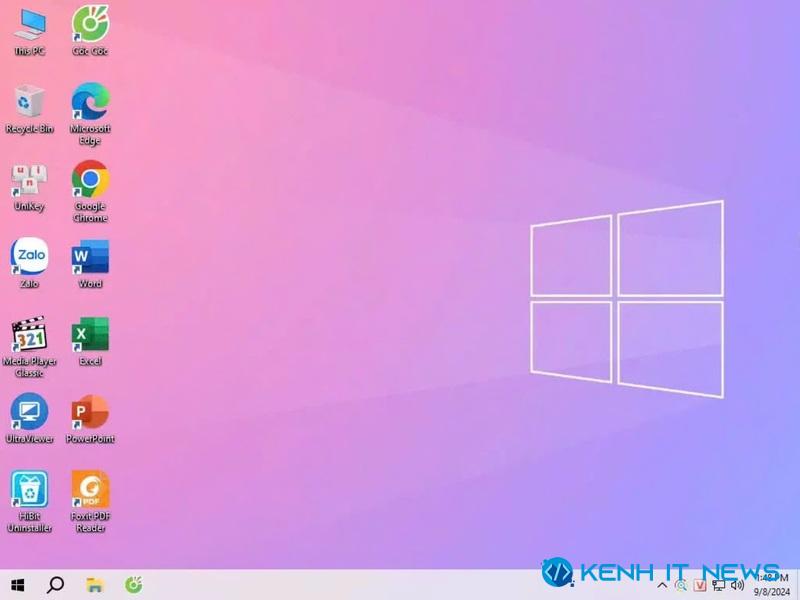Click the taskbar date 9/8/2024
This screenshot has width=800, height=600.
[771, 592]
